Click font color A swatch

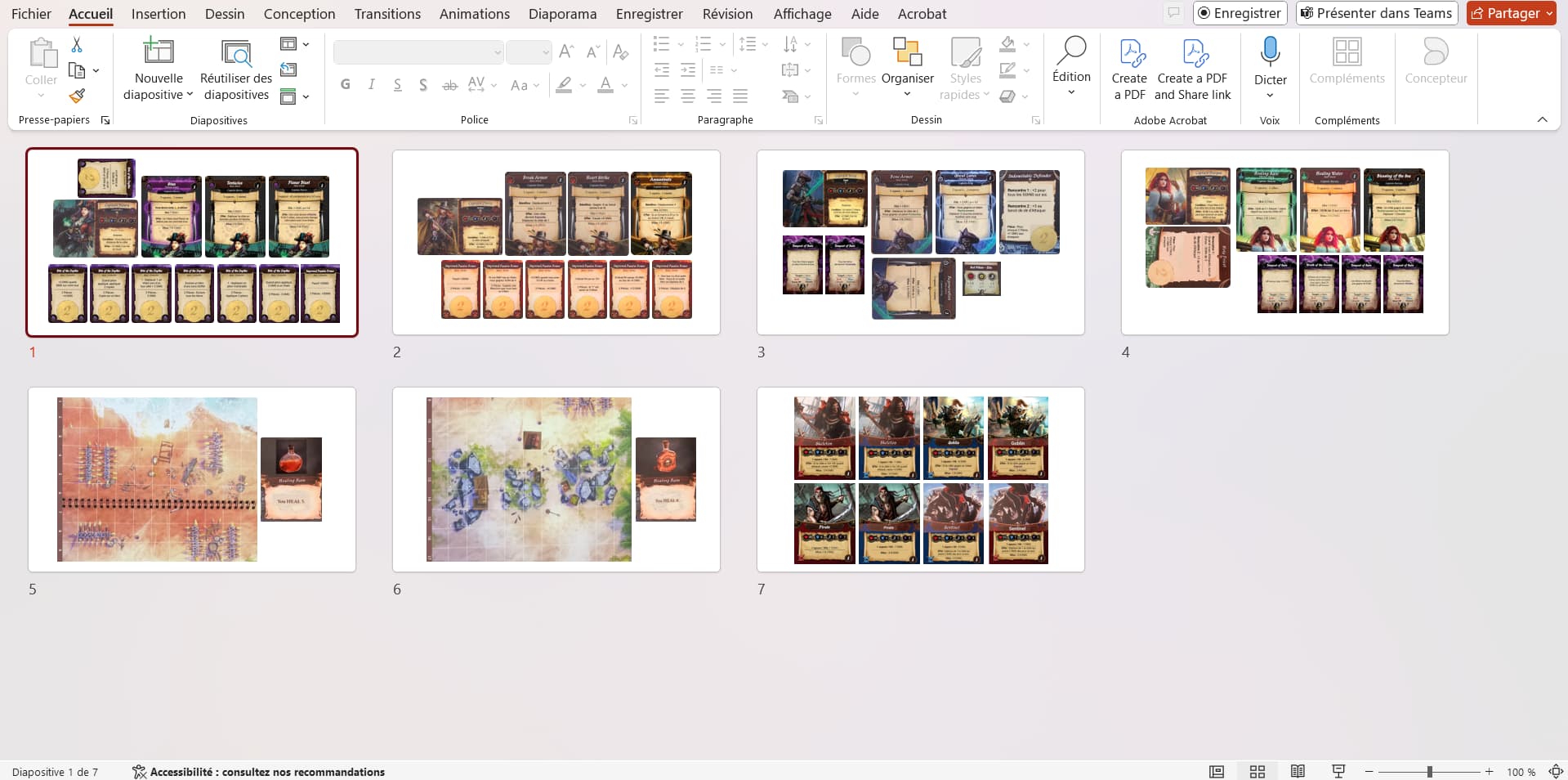point(605,84)
